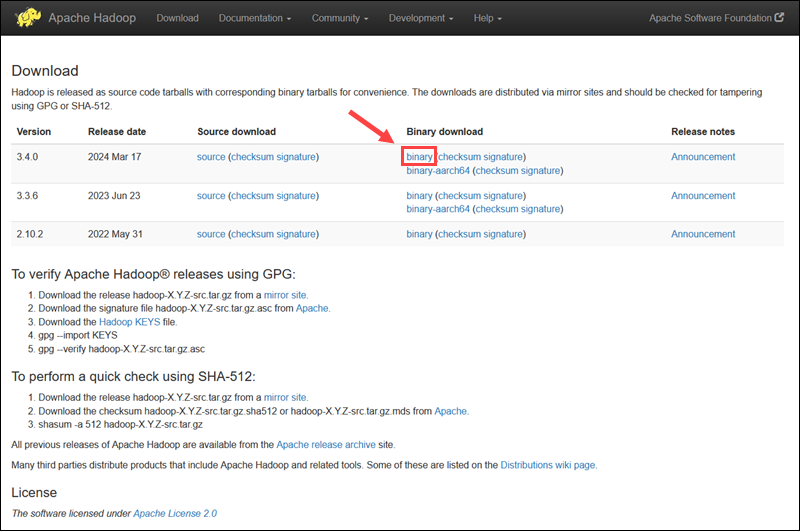Image resolution: width=800 pixels, height=531 pixels.
Task: Click the 2023 Jun 23 release date
Action: tap(114, 195)
